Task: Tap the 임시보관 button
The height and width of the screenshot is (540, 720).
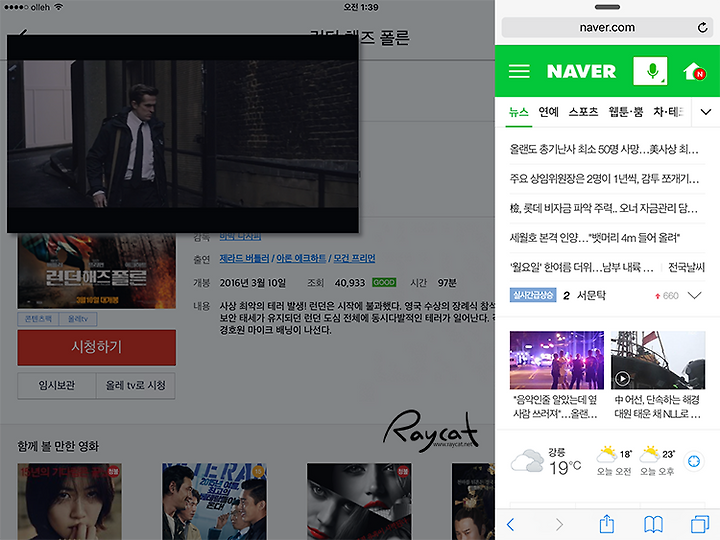Action: point(56,385)
